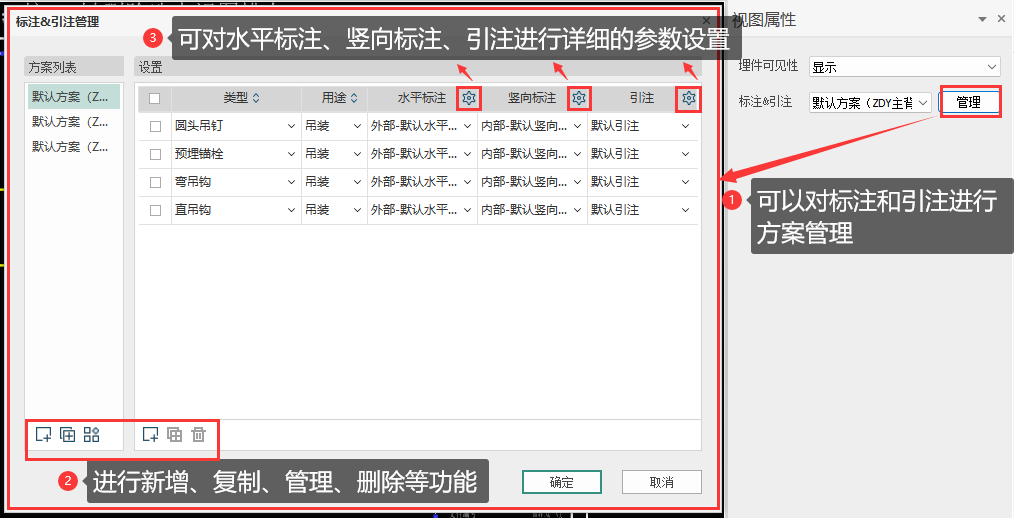This screenshot has width=1014, height=518.
Task: Open 默认引注 dropdown in 预埋锚栓 row
Action: 685,155
